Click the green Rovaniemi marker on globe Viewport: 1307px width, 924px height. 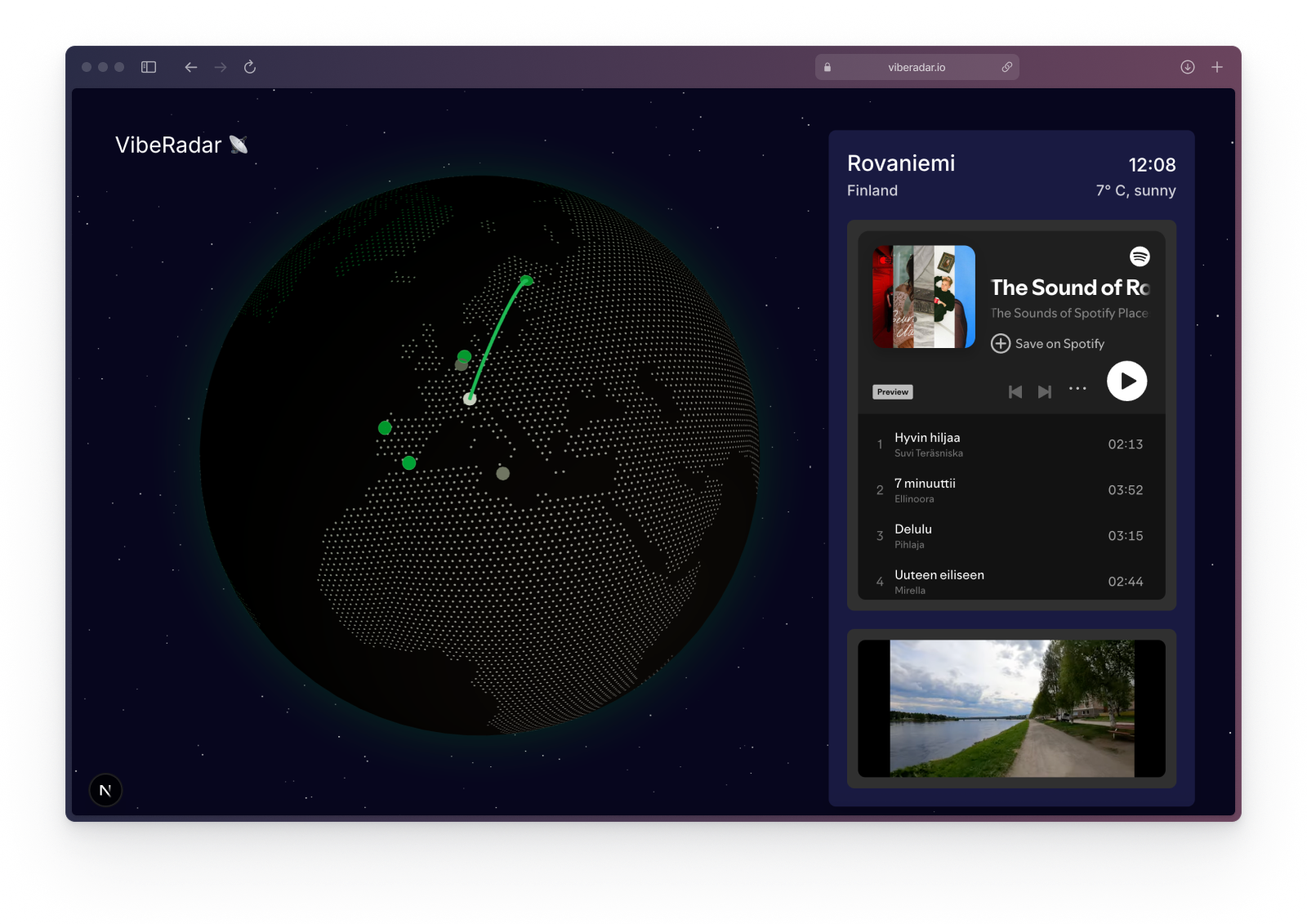coord(527,280)
